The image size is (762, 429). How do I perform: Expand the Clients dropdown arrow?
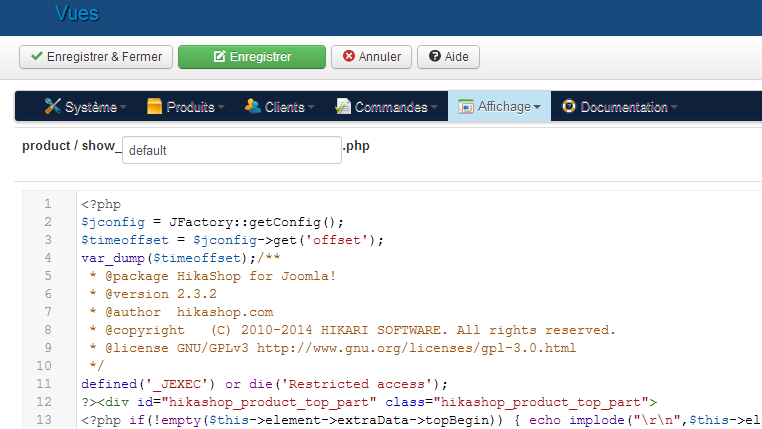[311, 107]
